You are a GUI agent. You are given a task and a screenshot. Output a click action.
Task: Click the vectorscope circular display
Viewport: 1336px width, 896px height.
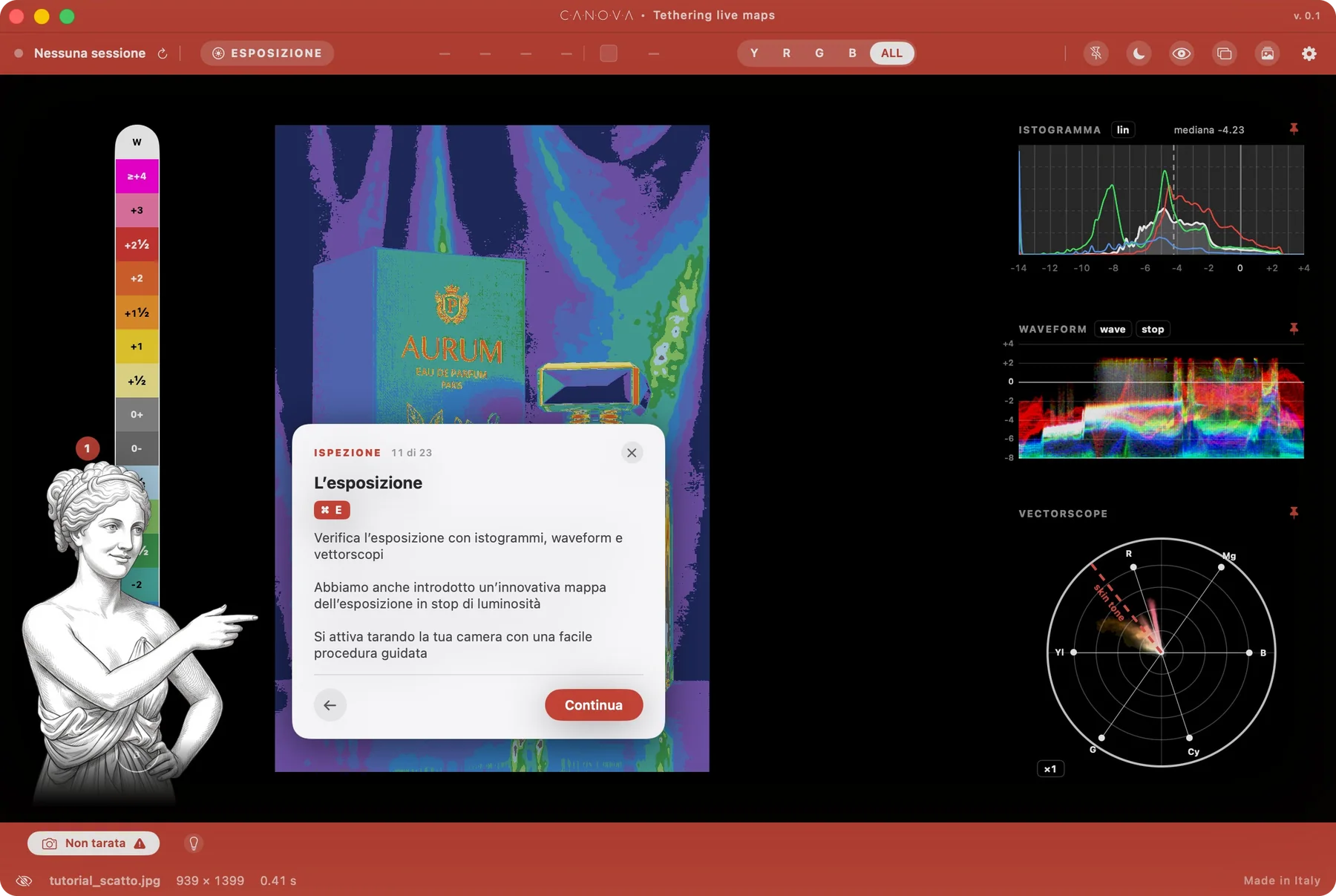(1161, 653)
